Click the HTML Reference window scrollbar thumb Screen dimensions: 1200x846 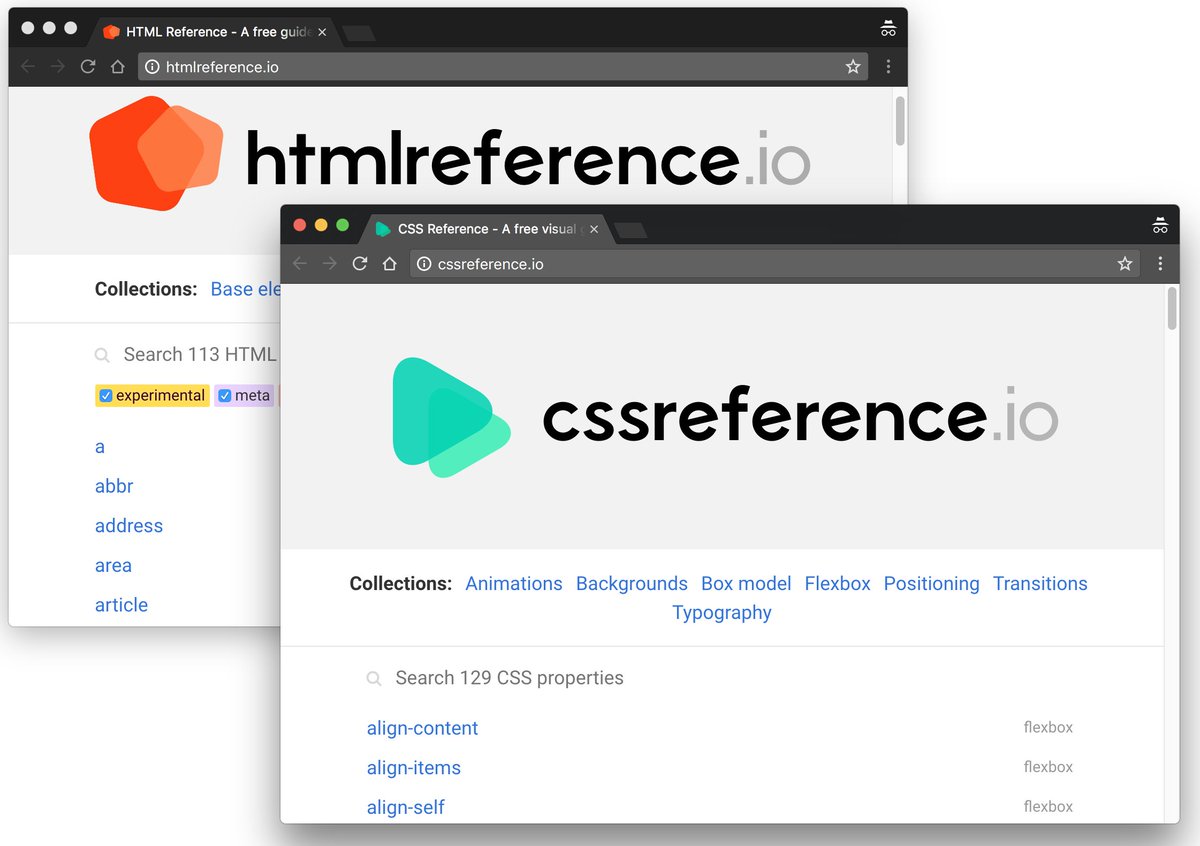click(x=900, y=121)
